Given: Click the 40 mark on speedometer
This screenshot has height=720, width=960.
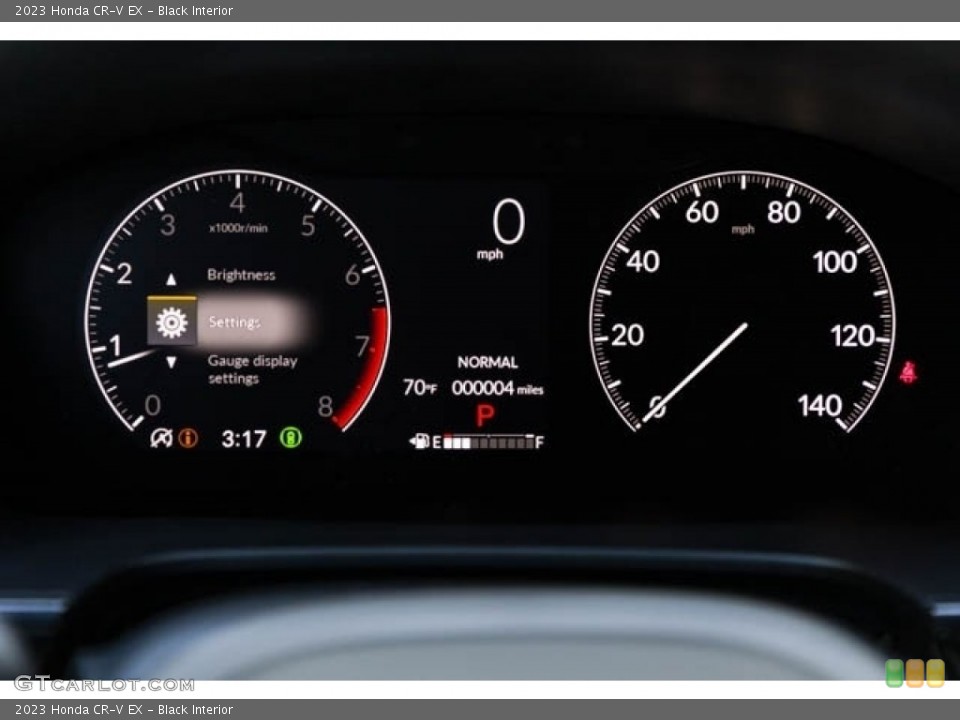Looking at the screenshot, I should click(x=643, y=262).
